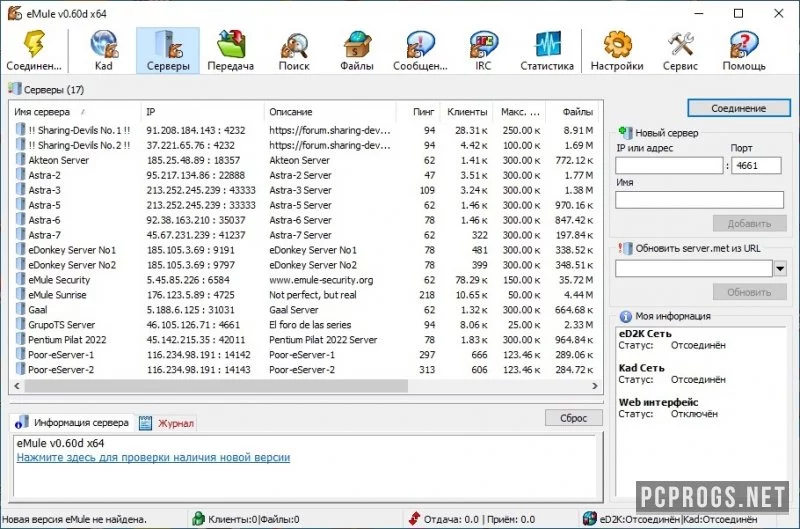800x529 pixels.
Task: Click the server.met URL input field
Action: [693, 268]
